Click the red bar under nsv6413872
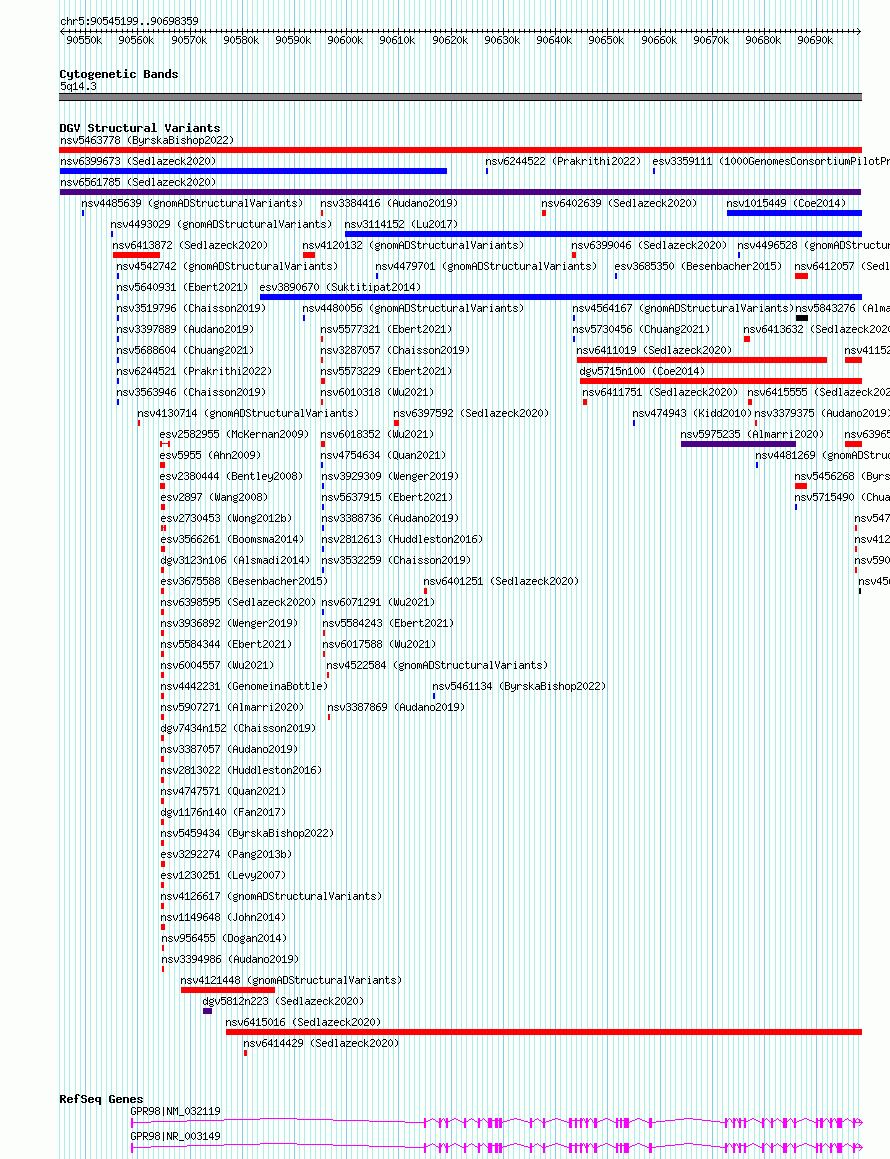The width and height of the screenshot is (890, 1159). click(137, 255)
